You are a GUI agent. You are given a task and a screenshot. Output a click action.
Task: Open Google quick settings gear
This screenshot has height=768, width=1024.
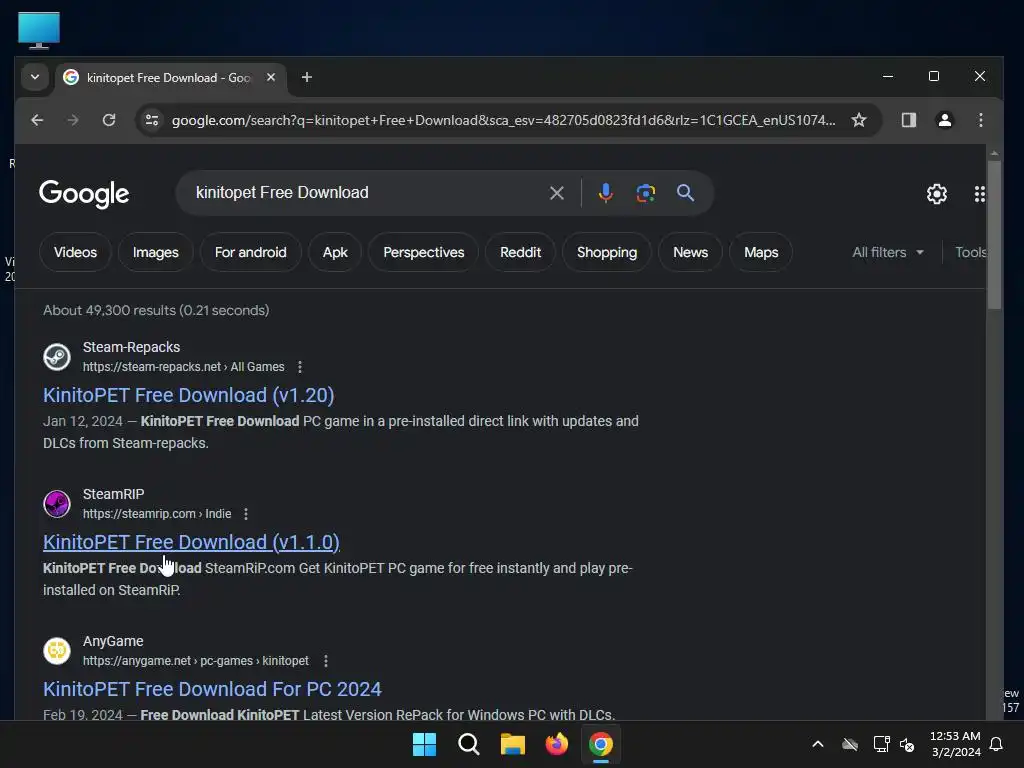[x=936, y=194]
